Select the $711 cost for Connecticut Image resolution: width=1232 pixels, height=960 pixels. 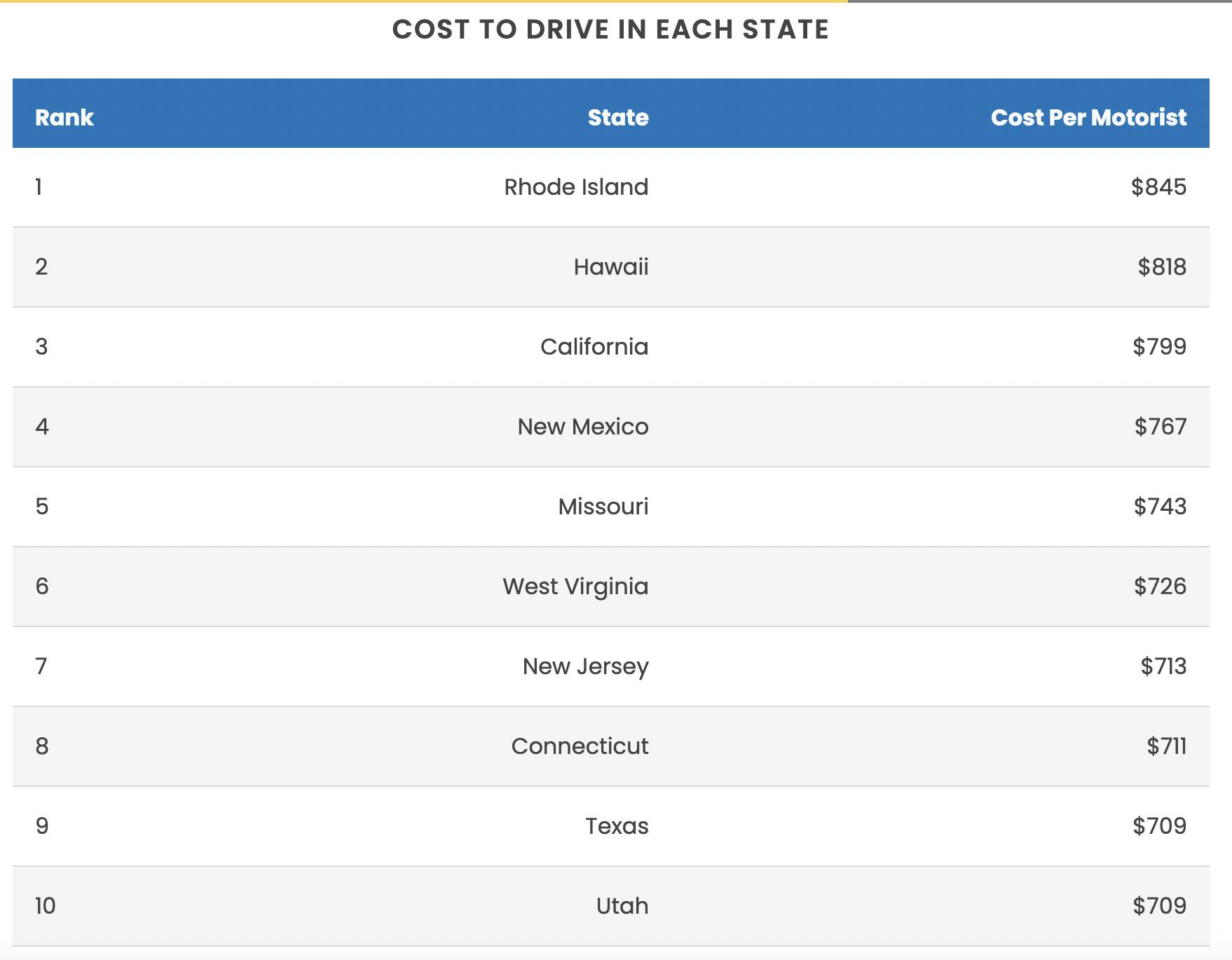pos(1166,746)
